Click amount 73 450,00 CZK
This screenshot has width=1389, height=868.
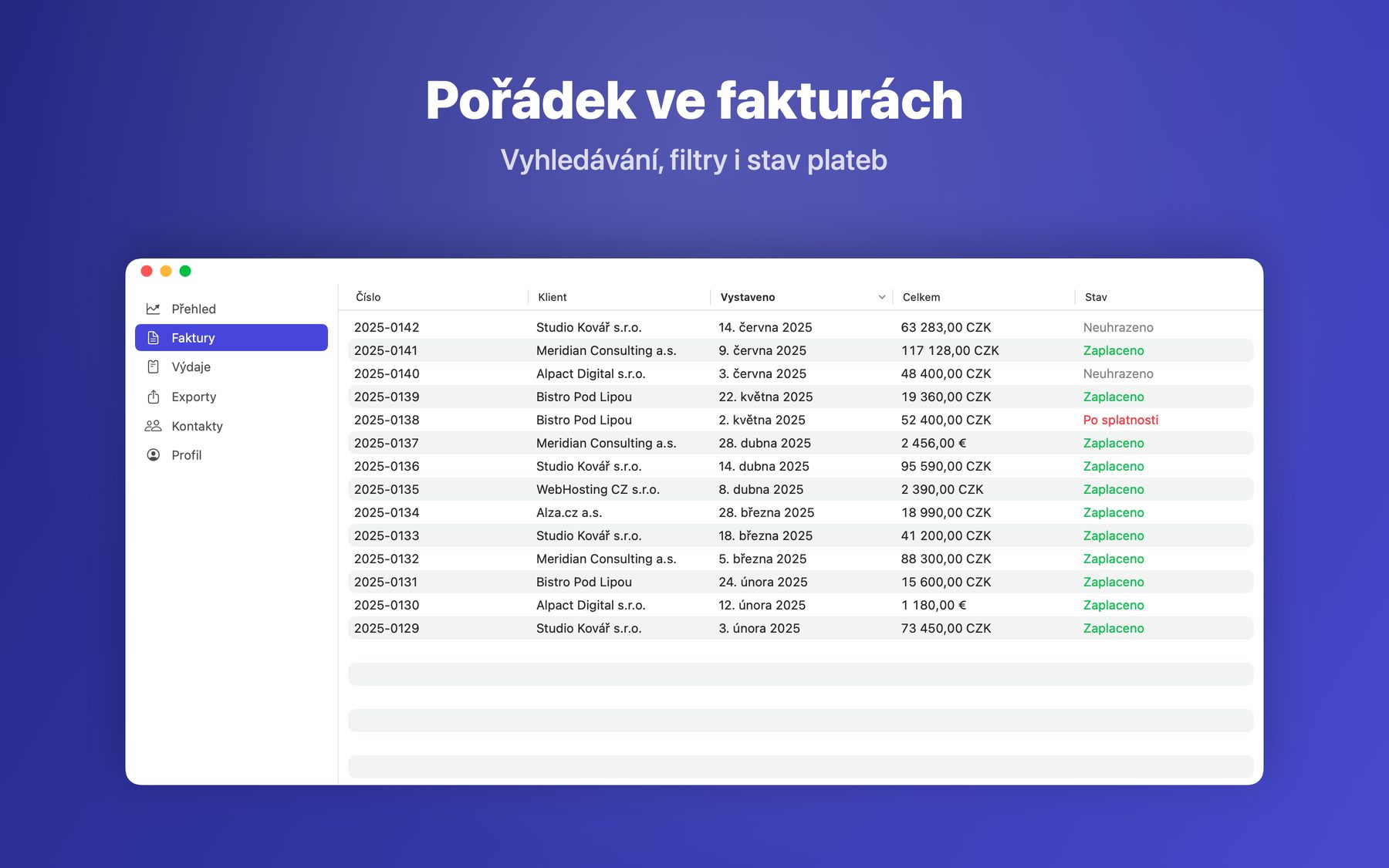946,628
